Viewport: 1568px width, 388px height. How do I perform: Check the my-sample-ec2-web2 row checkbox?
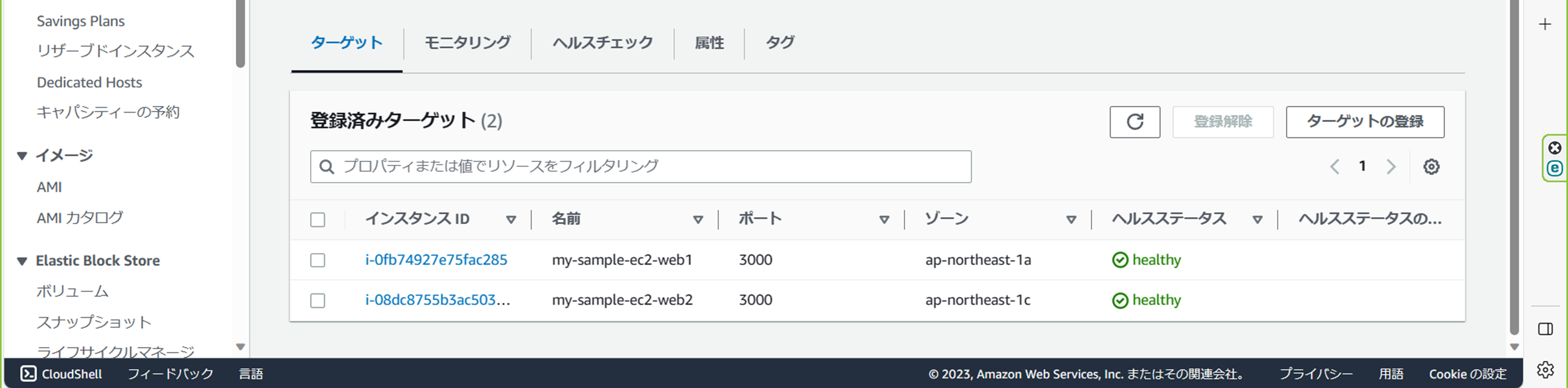coord(318,300)
